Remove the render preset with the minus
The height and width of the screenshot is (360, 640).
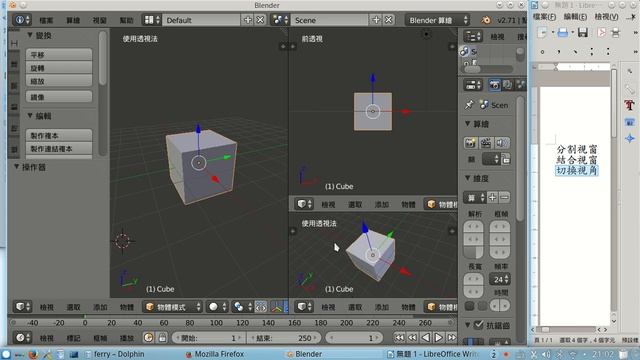tap(504, 198)
